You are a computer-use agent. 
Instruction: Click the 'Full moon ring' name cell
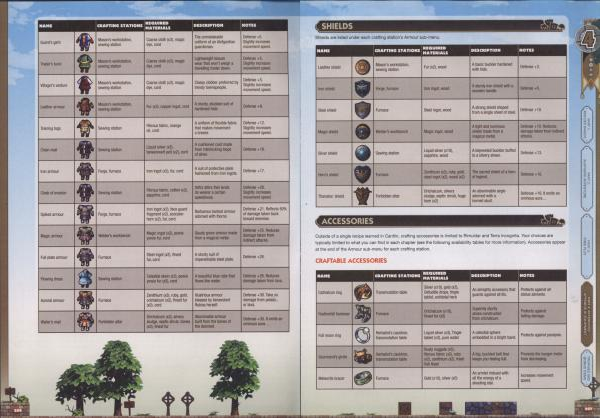[333, 335]
